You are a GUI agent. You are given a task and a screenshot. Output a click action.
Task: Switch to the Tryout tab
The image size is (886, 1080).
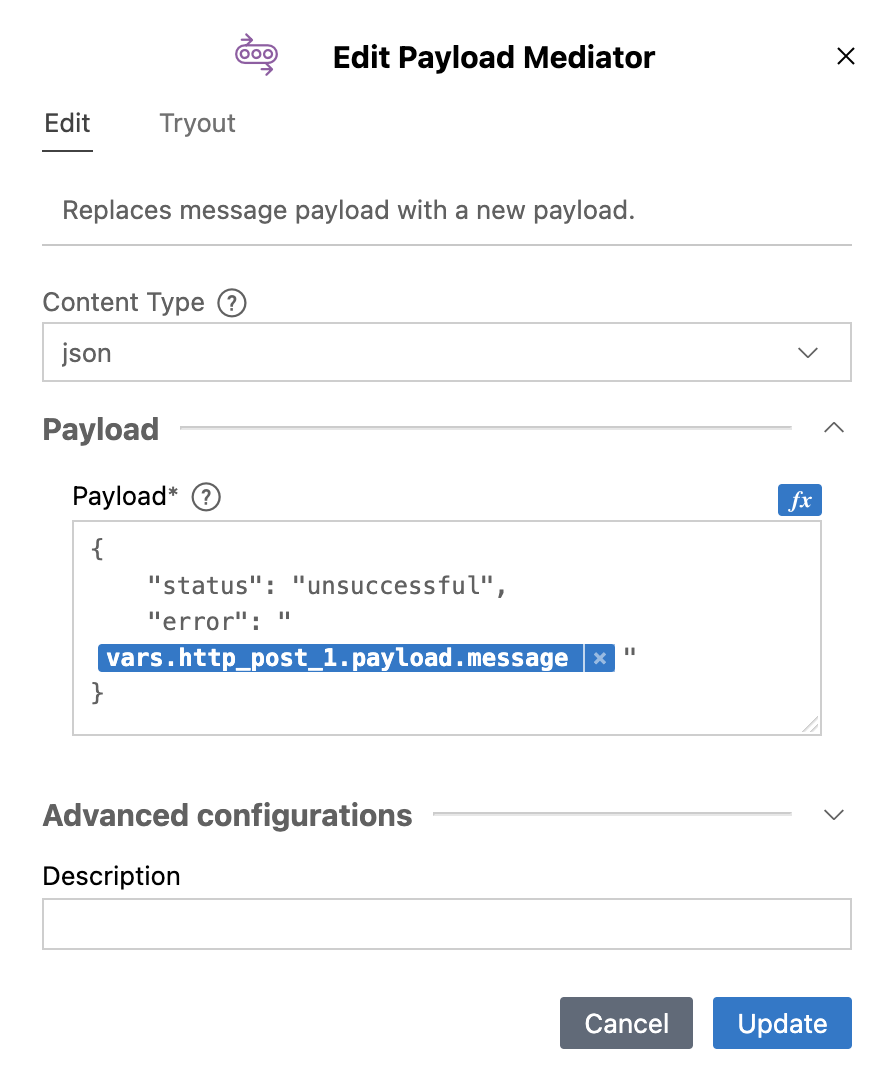(198, 123)
